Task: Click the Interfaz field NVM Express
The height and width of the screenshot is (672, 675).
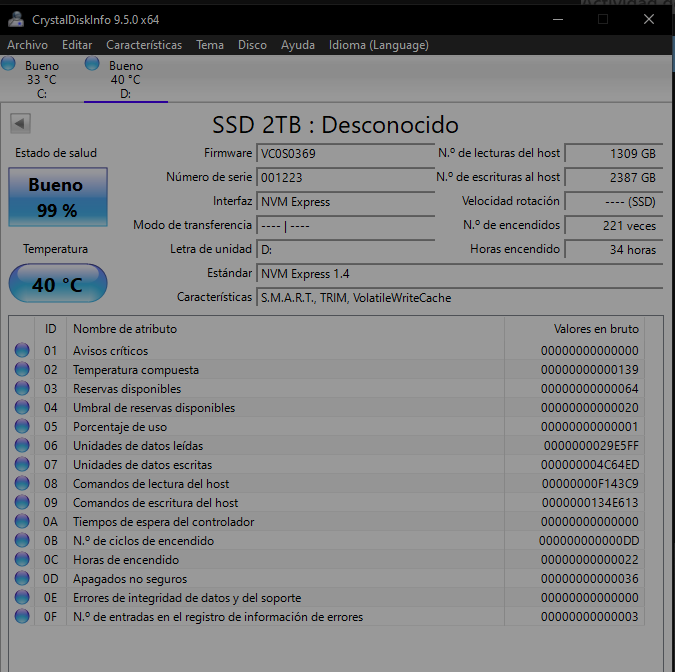Action: point(346,201)
